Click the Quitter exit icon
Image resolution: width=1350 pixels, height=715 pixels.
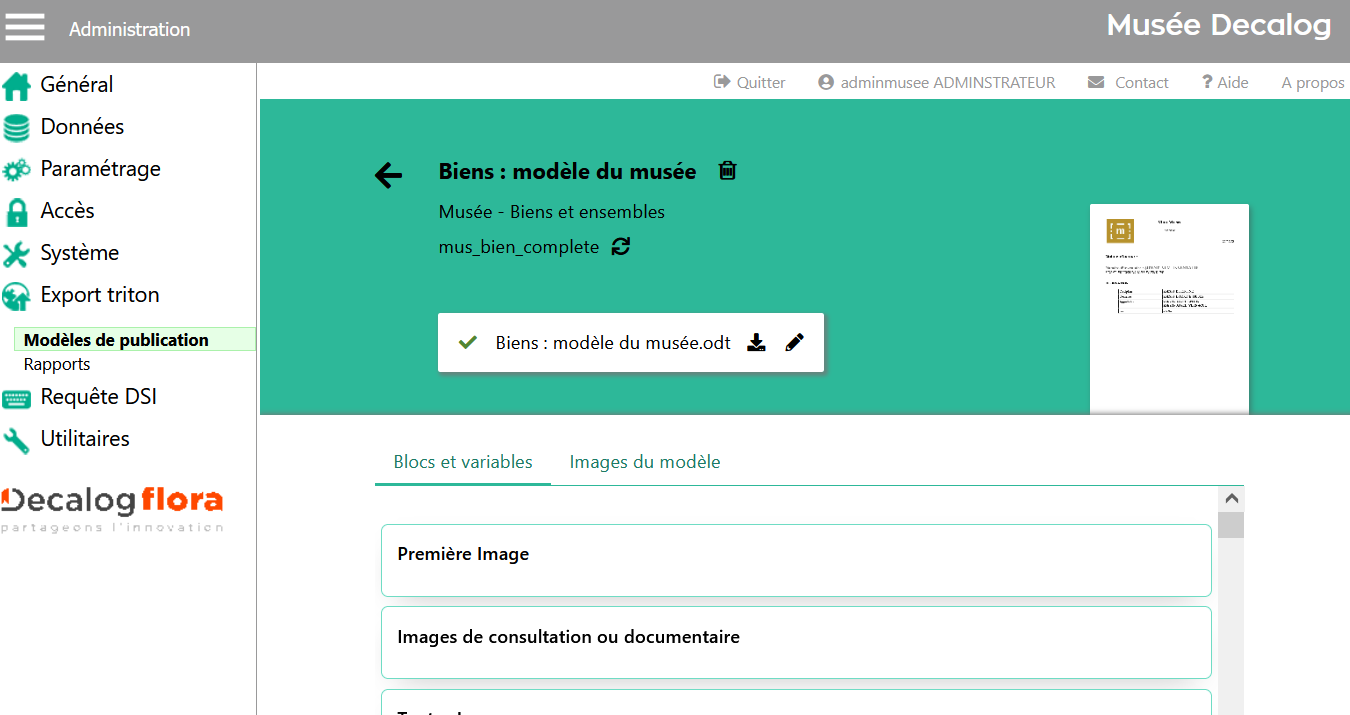[722, 82]
